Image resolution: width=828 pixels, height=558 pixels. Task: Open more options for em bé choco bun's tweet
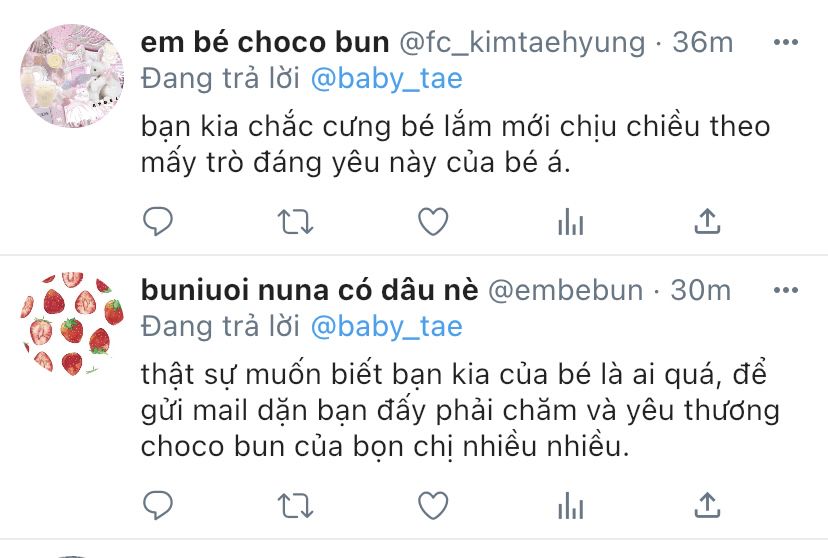pos(785,42)
